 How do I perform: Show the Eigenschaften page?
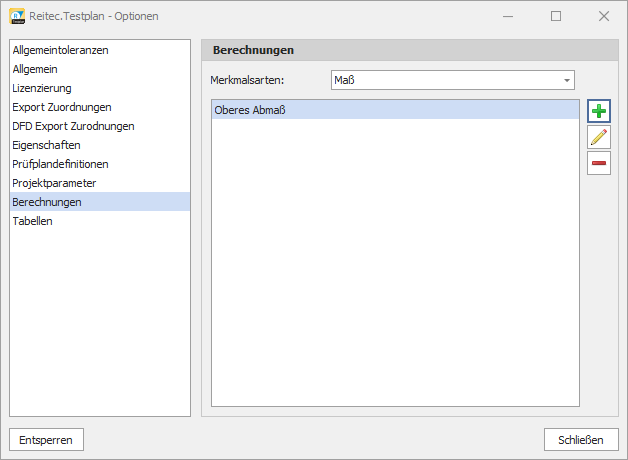100,145
